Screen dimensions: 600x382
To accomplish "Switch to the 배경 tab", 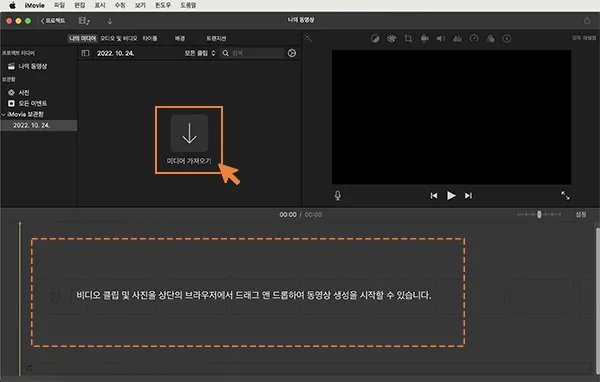I will pyautogui.click(x=180, y=38).
